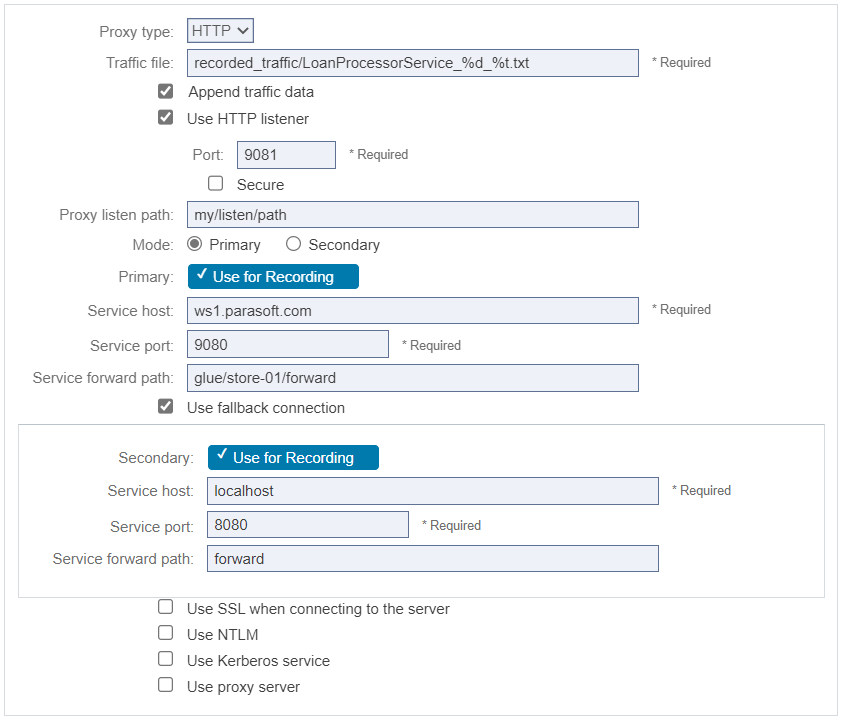Screen dimensions: 842x720
Task: Click the Port field showing 9081
Action: click(286, 155)
